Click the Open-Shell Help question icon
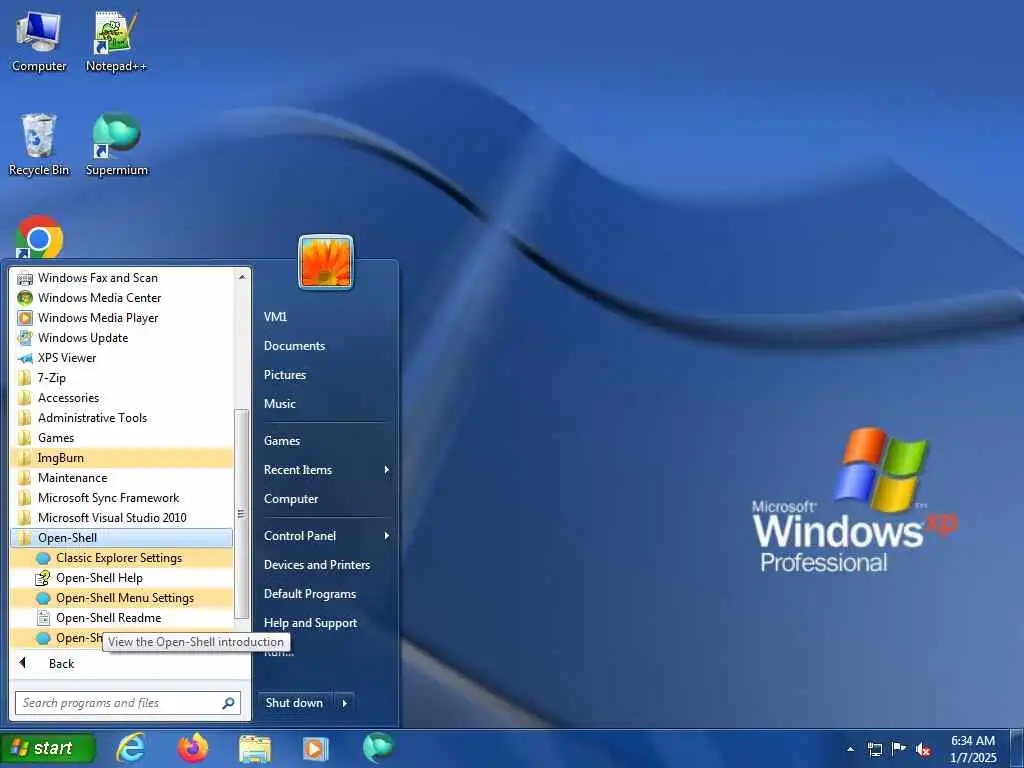This screenshot has width=1024, height=768. pos(43,578)
